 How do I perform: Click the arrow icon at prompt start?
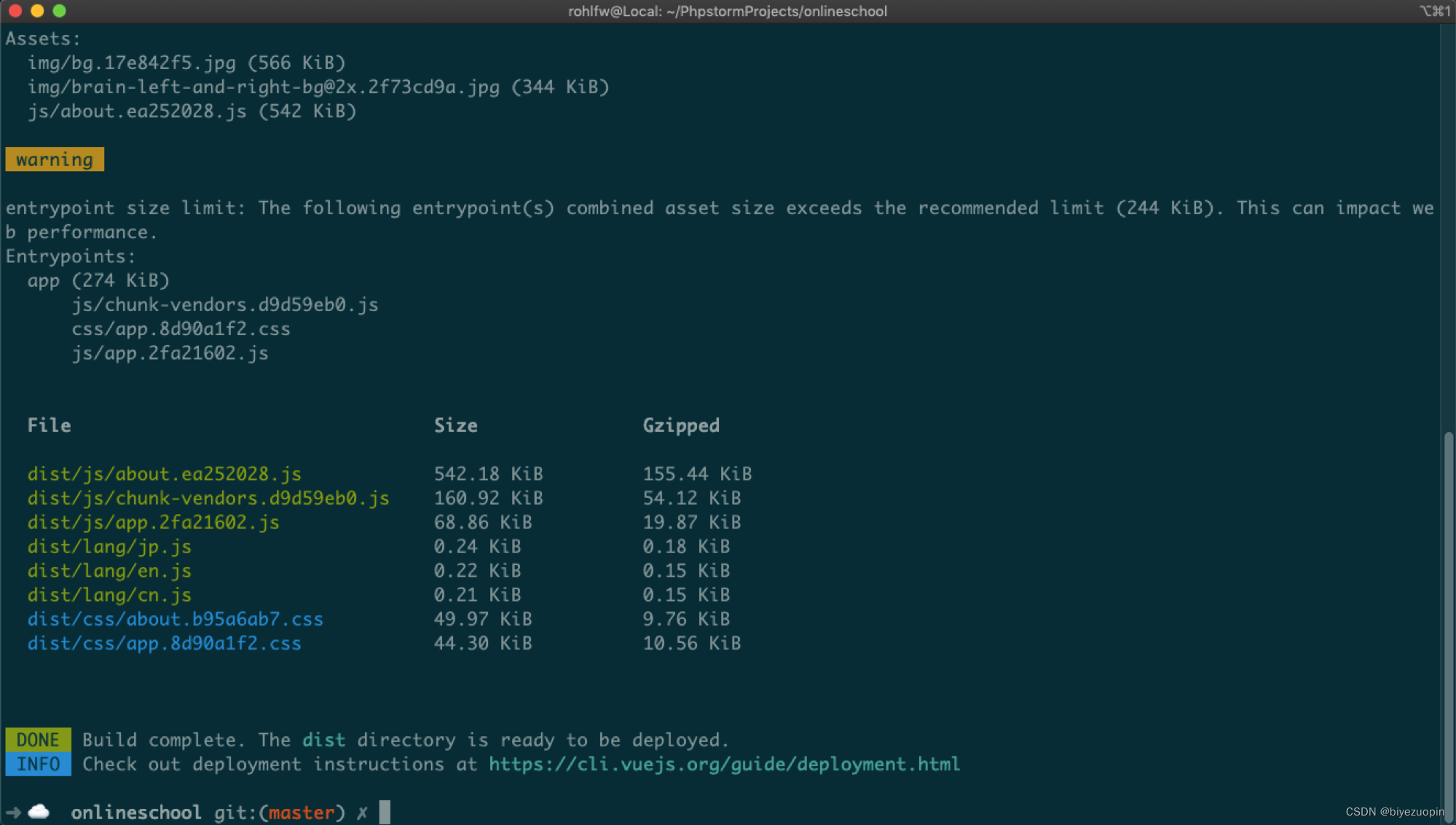point(13,812)
